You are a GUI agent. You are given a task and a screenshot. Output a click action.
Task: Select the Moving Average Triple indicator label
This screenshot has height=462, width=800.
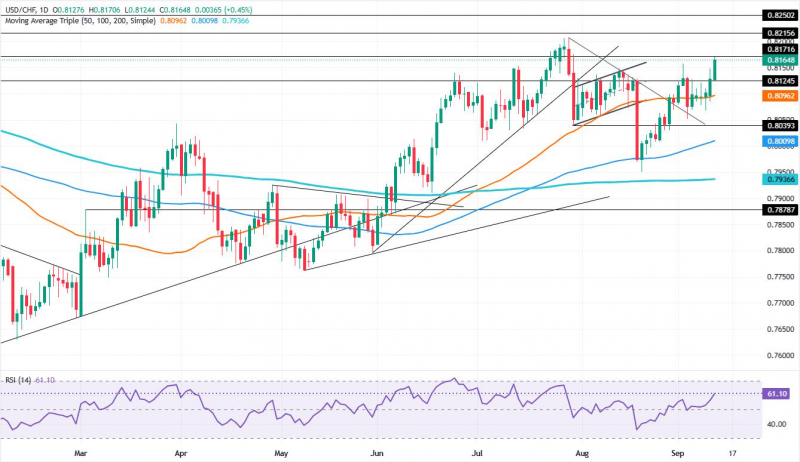click(x=80, y=21)
